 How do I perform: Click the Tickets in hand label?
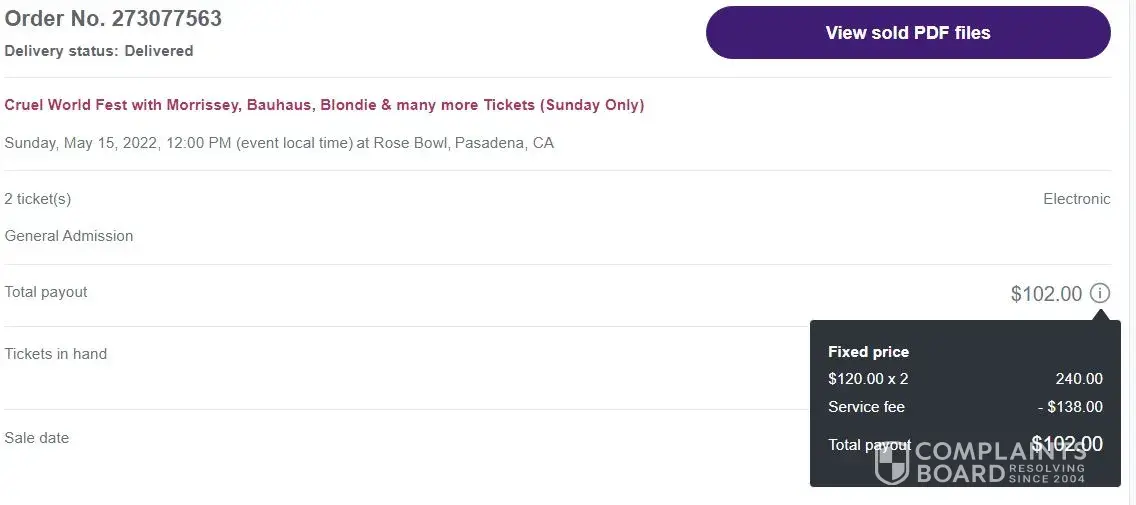click(x=56, y=354)
